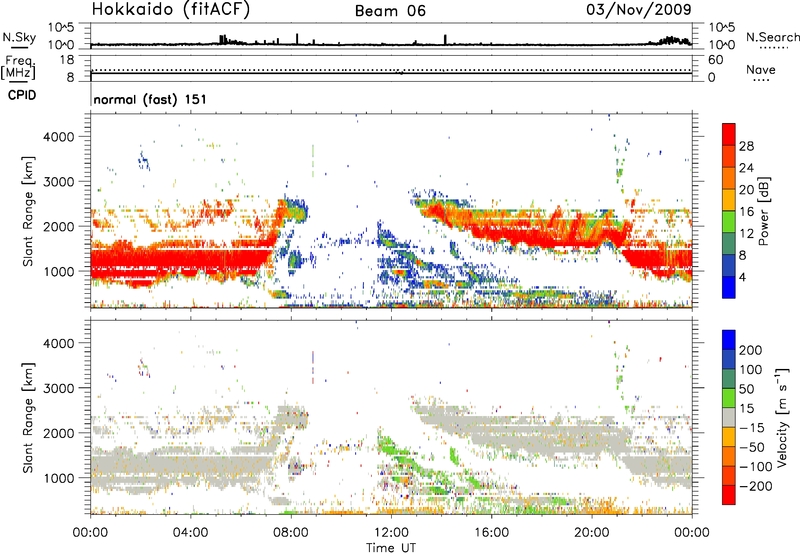The image size is (800, 554).
Task: Click the Velocity panel "Slant Range [km]" label
Action: 28,418
